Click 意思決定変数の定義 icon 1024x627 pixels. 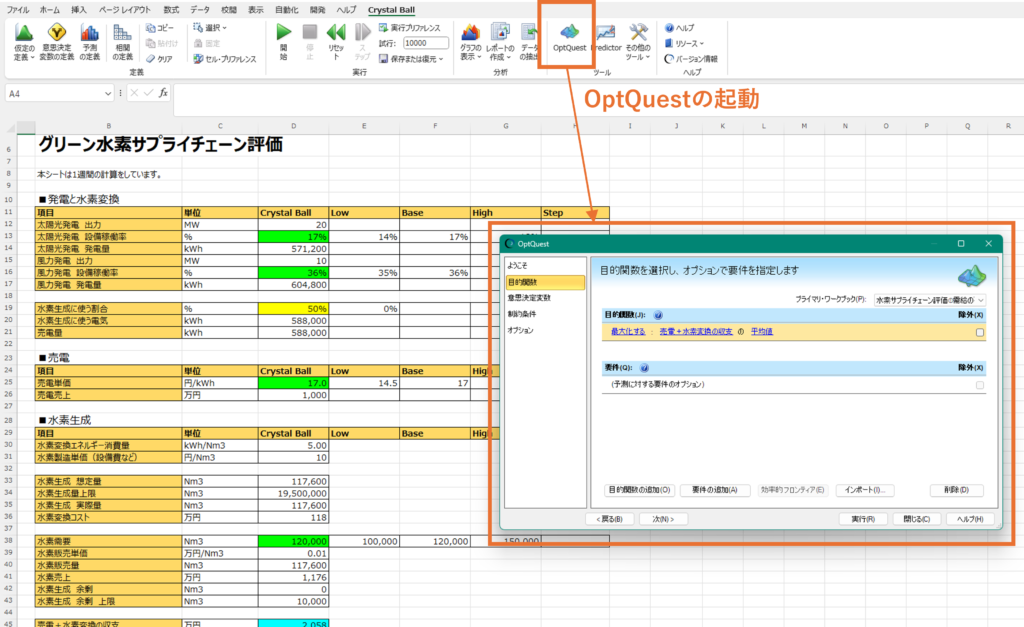pos(58,42)
